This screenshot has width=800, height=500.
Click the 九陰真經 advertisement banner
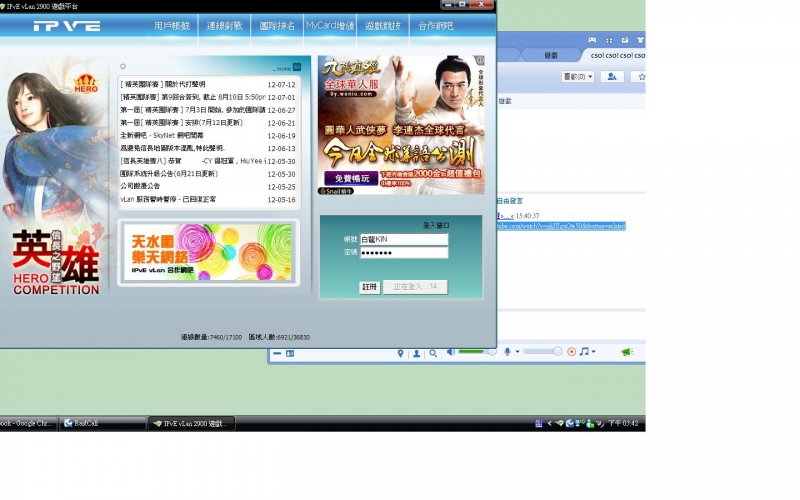401,125
